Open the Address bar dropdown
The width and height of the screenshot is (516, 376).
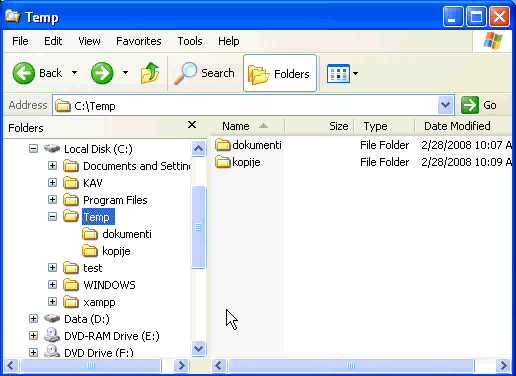click(445, 105)
